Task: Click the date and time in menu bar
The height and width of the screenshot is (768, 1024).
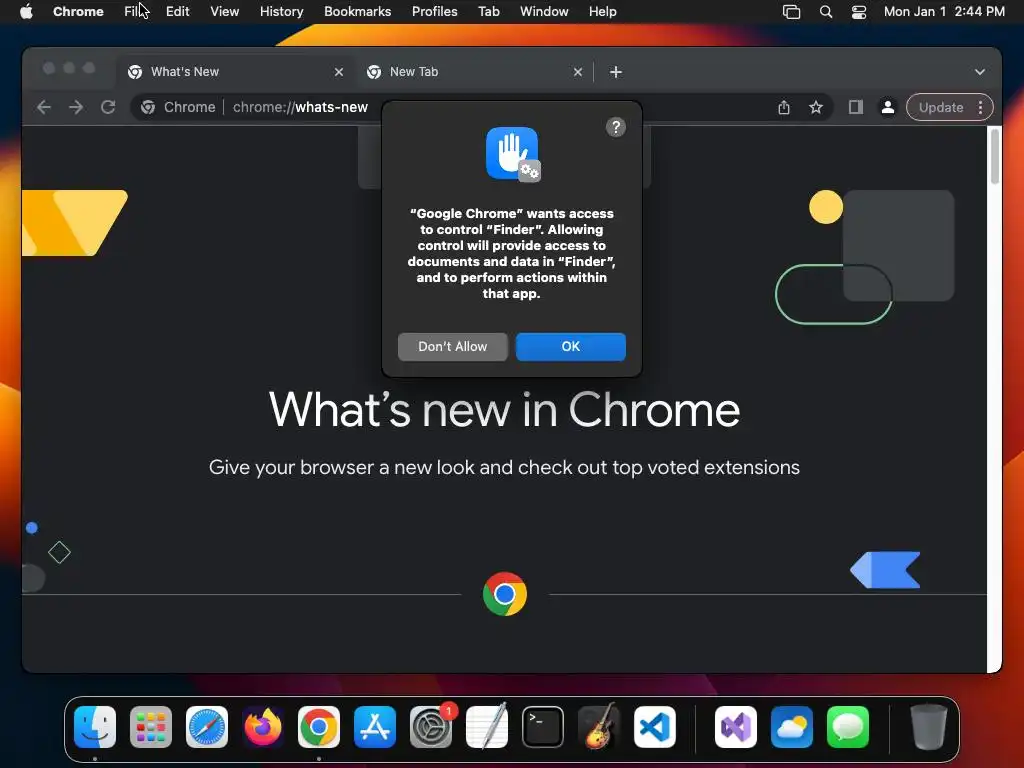Action: coord(944,12)
